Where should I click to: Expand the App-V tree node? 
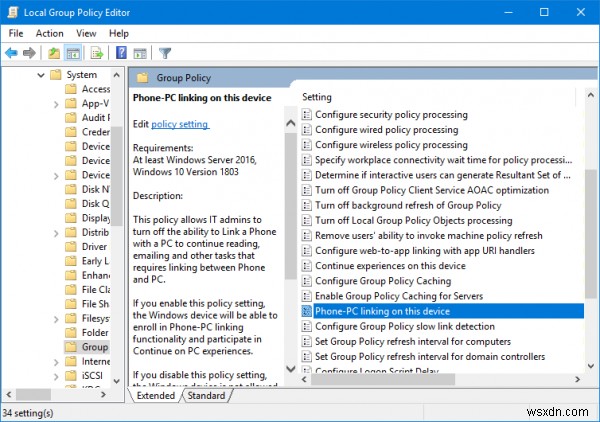56,104
